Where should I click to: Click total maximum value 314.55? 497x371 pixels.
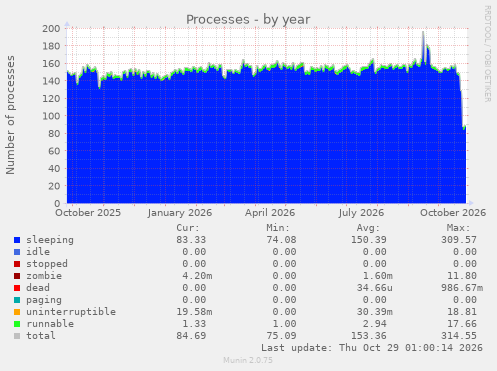pos(459,336)
